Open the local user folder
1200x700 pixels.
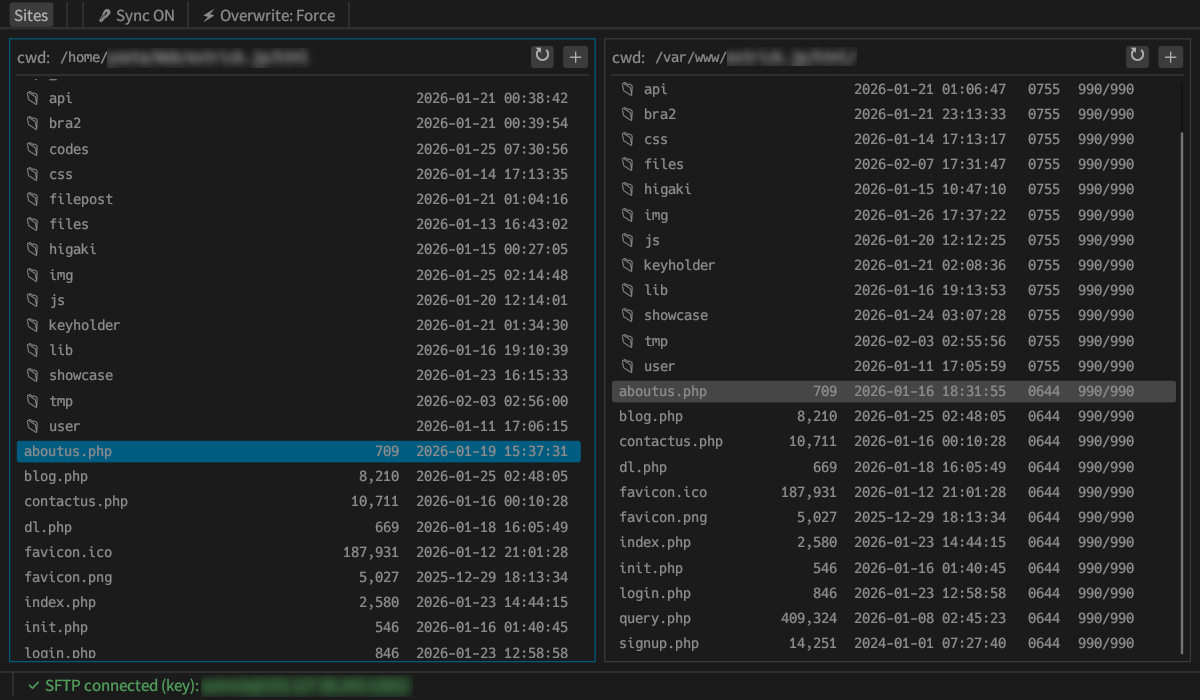click(x=64, y=426)
